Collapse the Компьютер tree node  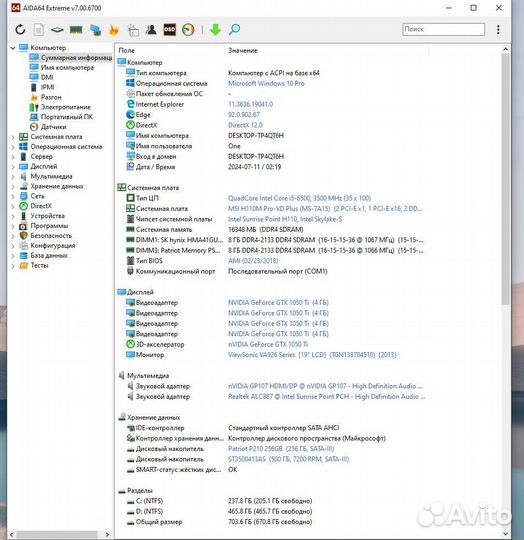(x=13, y=48)
